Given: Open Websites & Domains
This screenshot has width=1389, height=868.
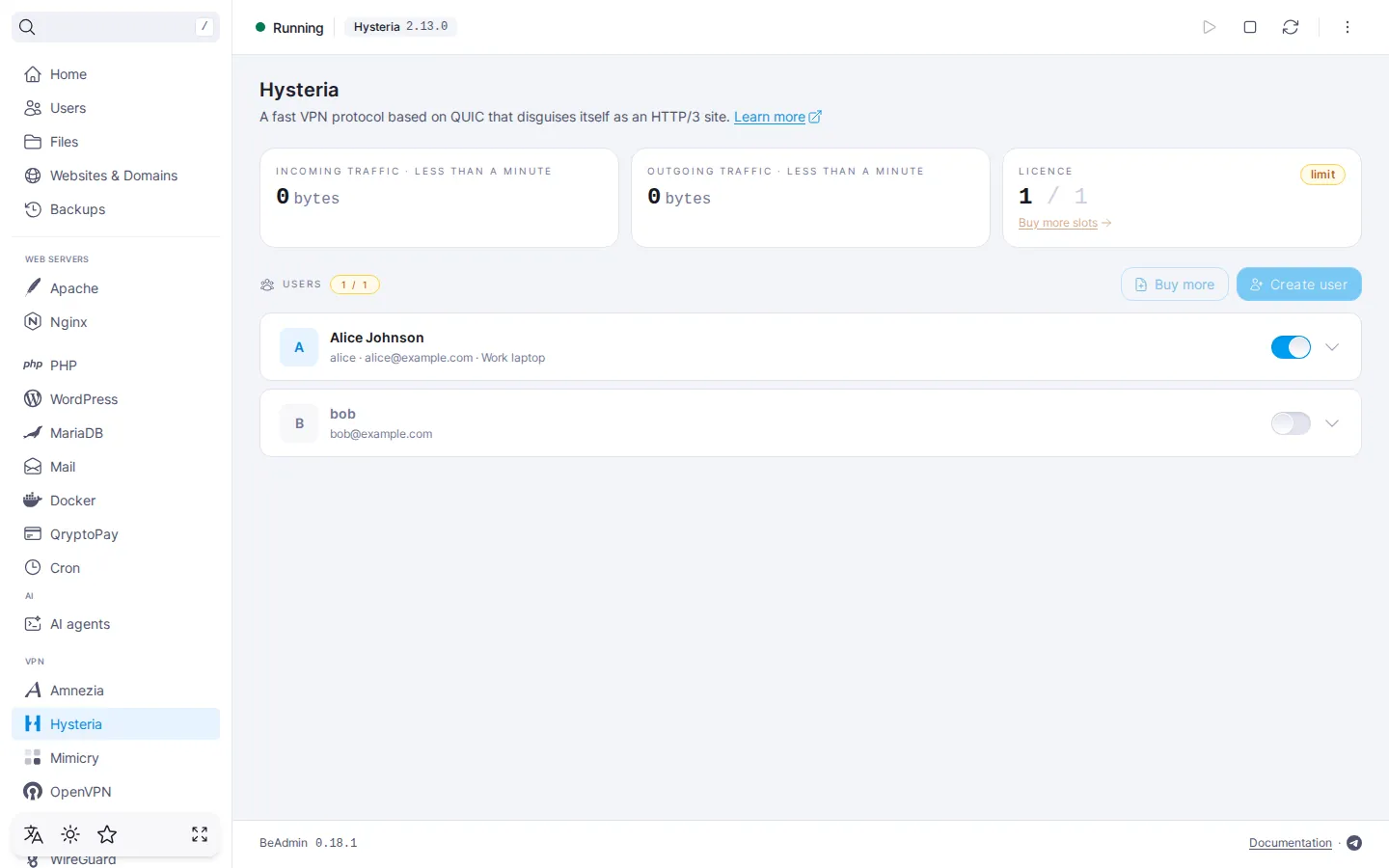Looking at the screenshot, I should point(116,176).
